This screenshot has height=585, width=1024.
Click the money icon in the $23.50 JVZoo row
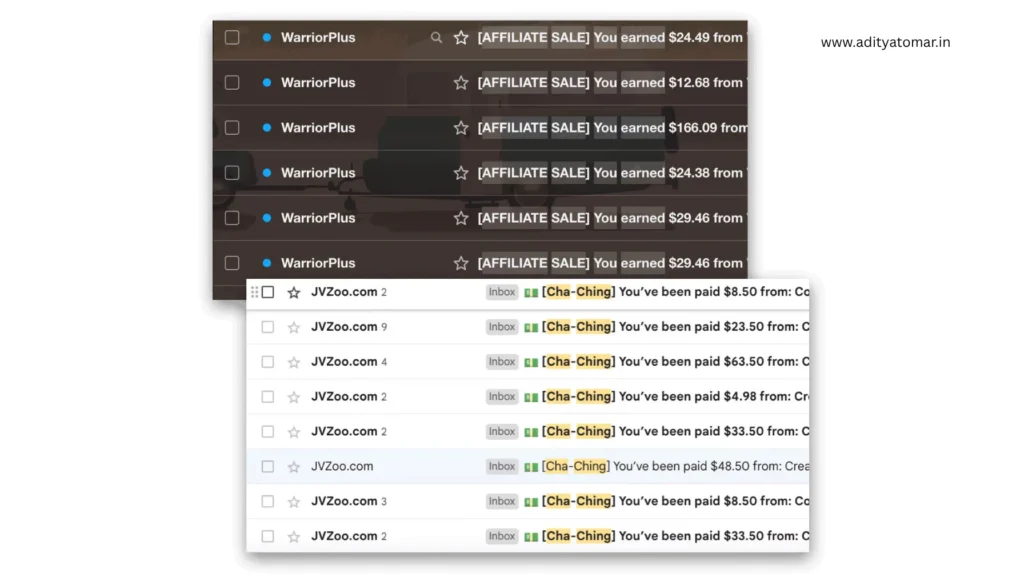(531, 327)
